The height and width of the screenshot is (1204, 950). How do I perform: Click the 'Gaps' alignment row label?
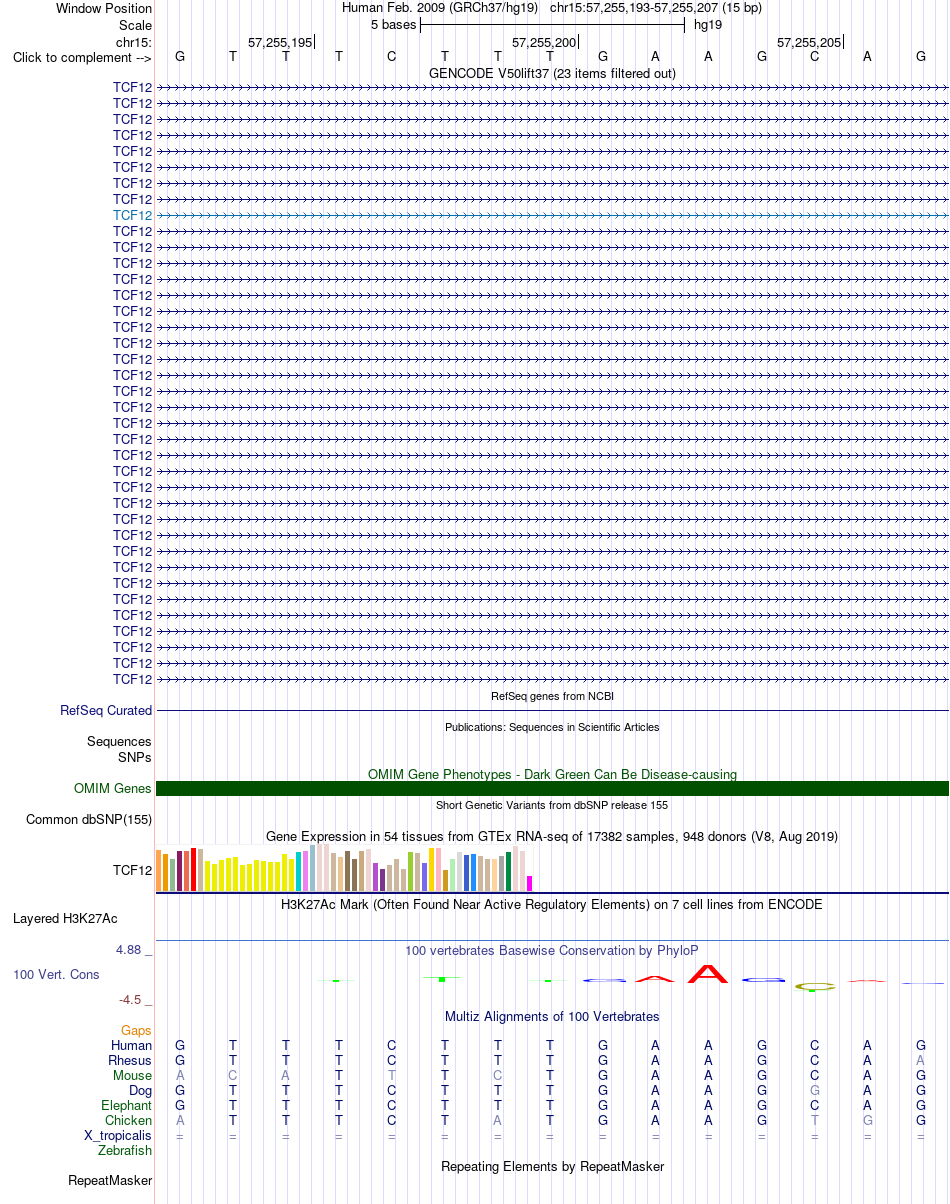[136, 1030]
